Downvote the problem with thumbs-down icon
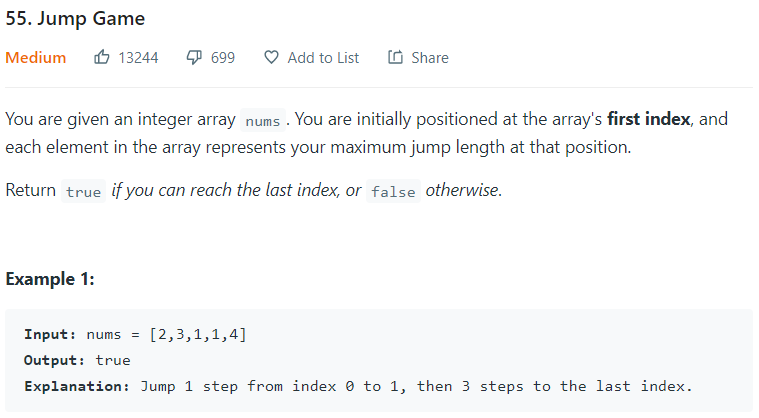 pyautogui.click(x=194, y=58)
